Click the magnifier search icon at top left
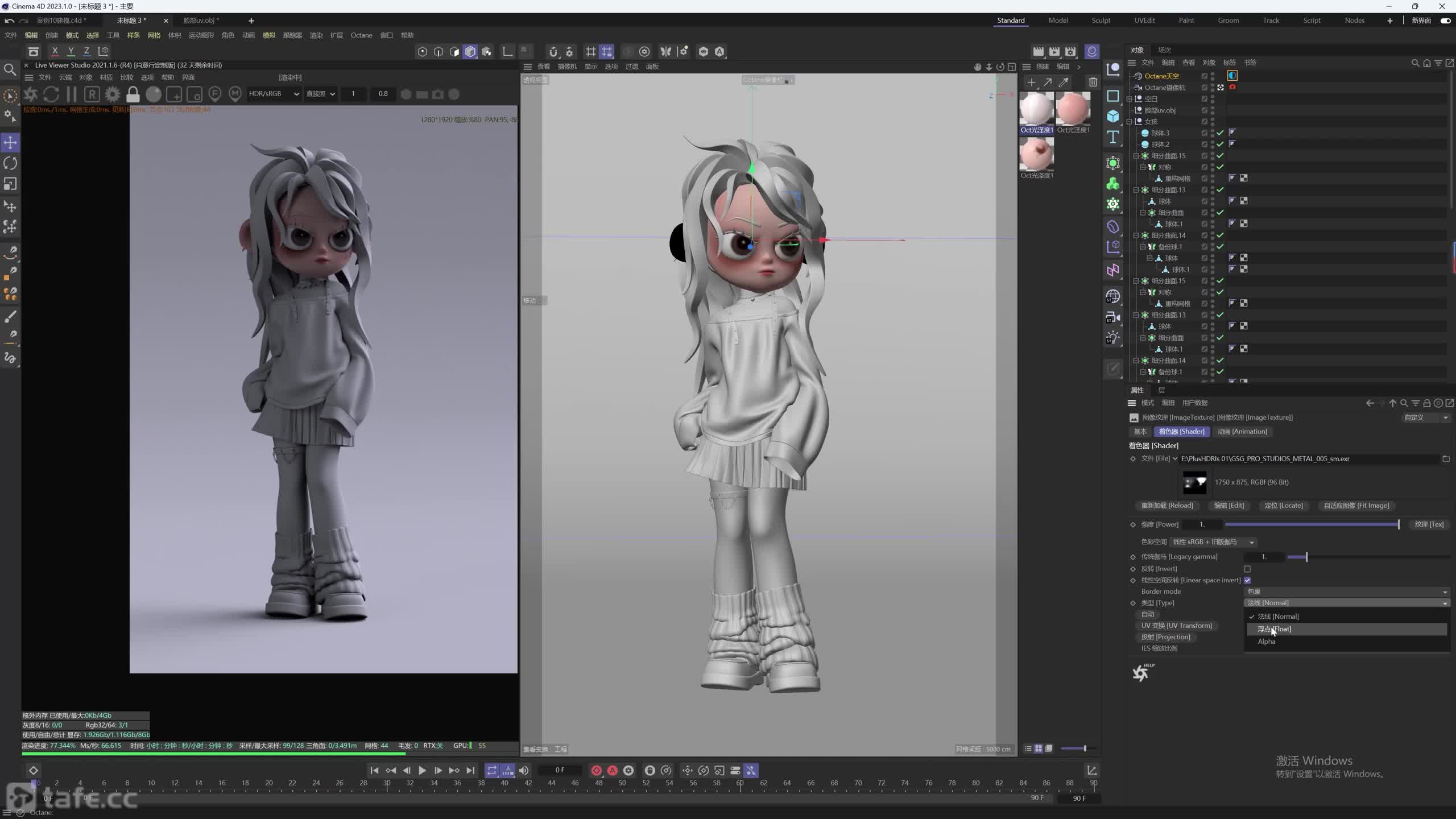The image size is (1456, 819). [10, 69]
